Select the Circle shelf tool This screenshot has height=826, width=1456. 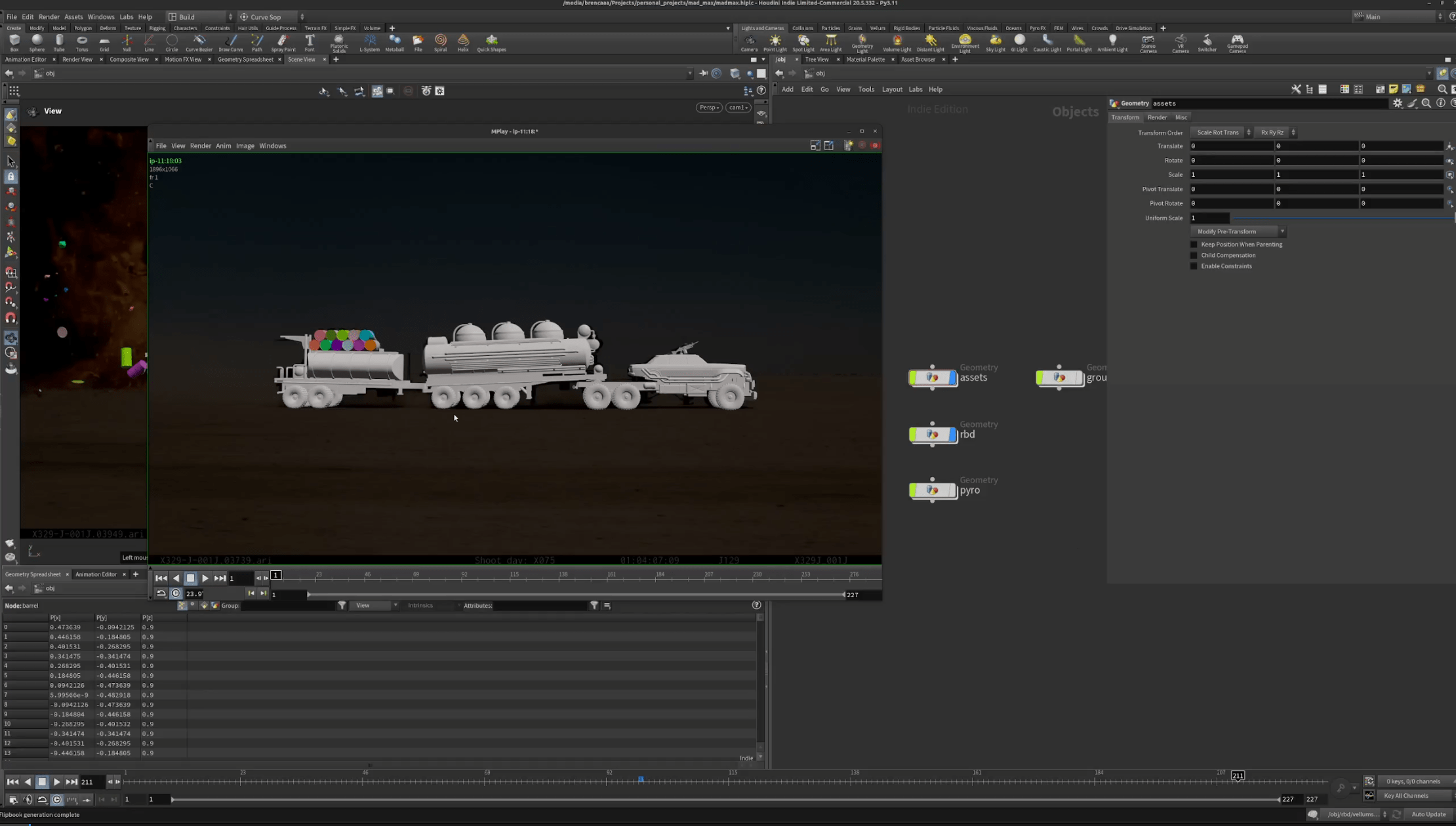[x=172, y=43]
